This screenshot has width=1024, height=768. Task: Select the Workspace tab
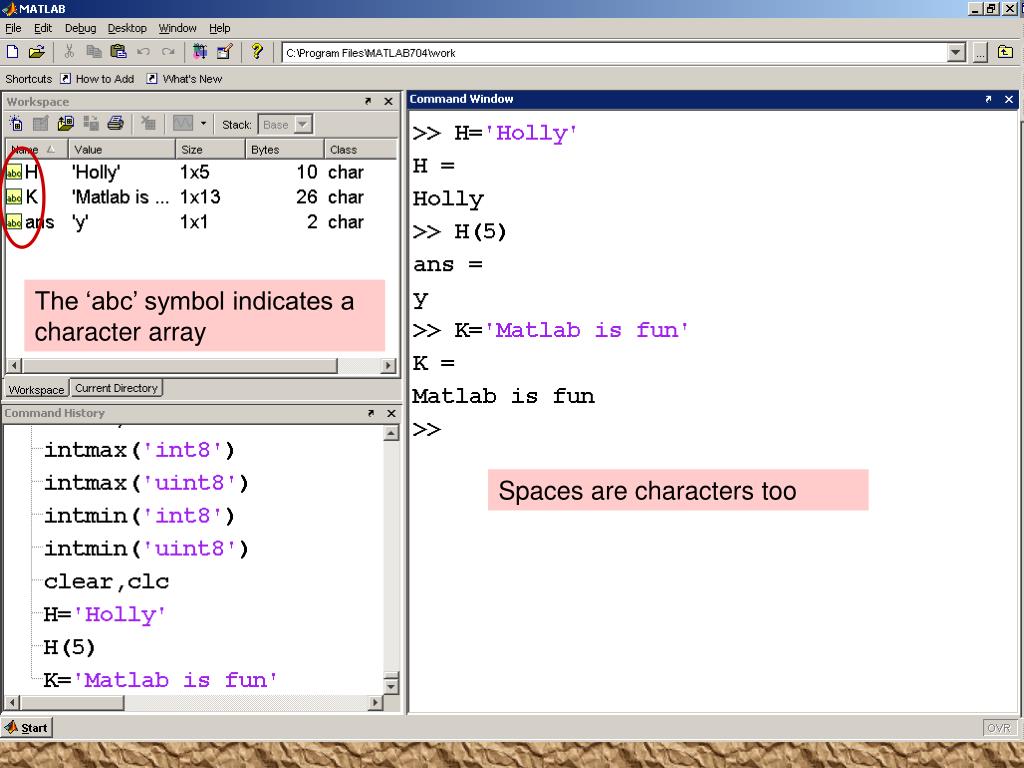point(37,389)
